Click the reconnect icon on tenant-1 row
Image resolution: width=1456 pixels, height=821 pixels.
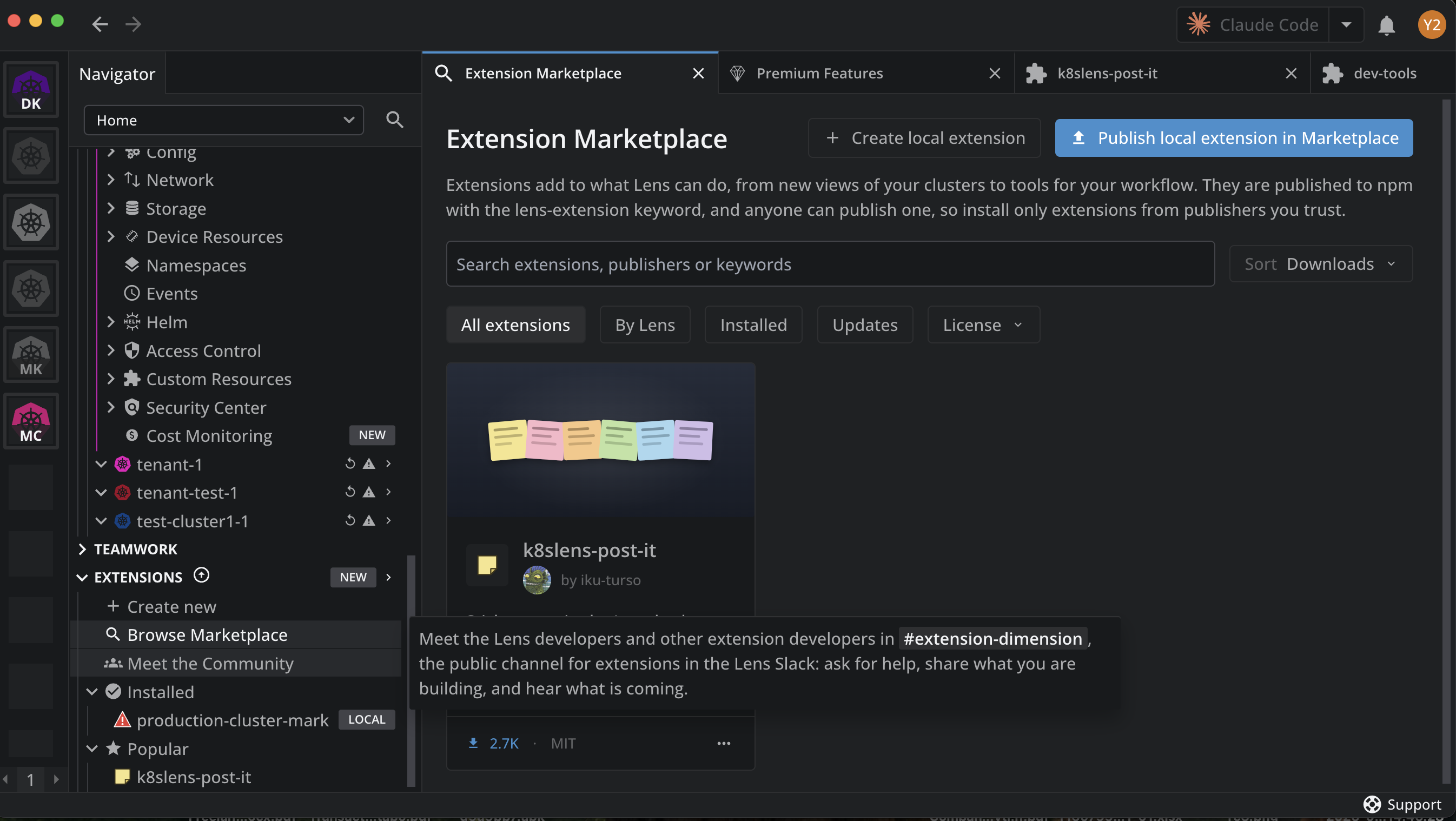[x=350, y=464]
